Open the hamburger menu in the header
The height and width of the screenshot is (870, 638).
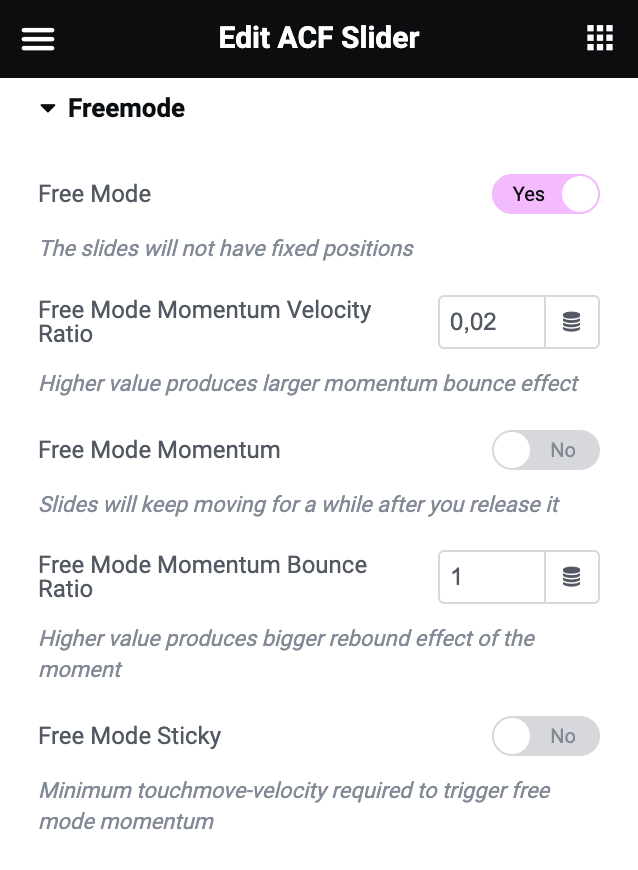[38, 39]
